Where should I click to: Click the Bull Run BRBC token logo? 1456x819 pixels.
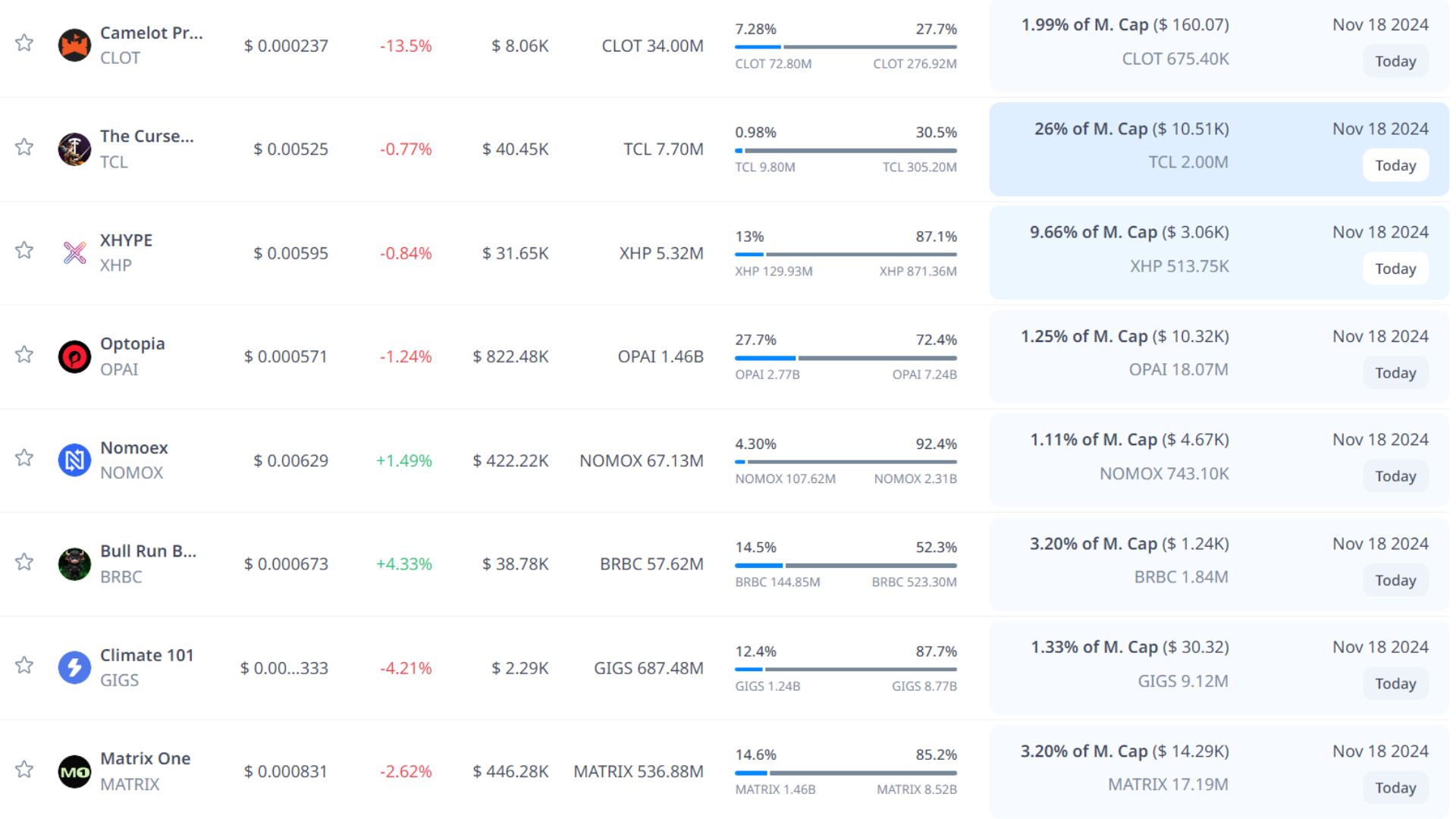[74, 564]
